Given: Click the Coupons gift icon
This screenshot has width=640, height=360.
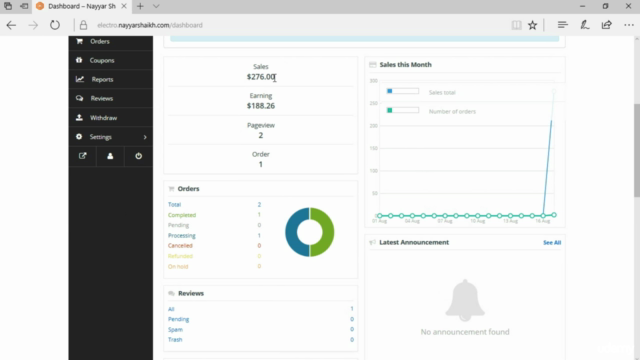Looking at the screenshot, I should pos(79,60).
